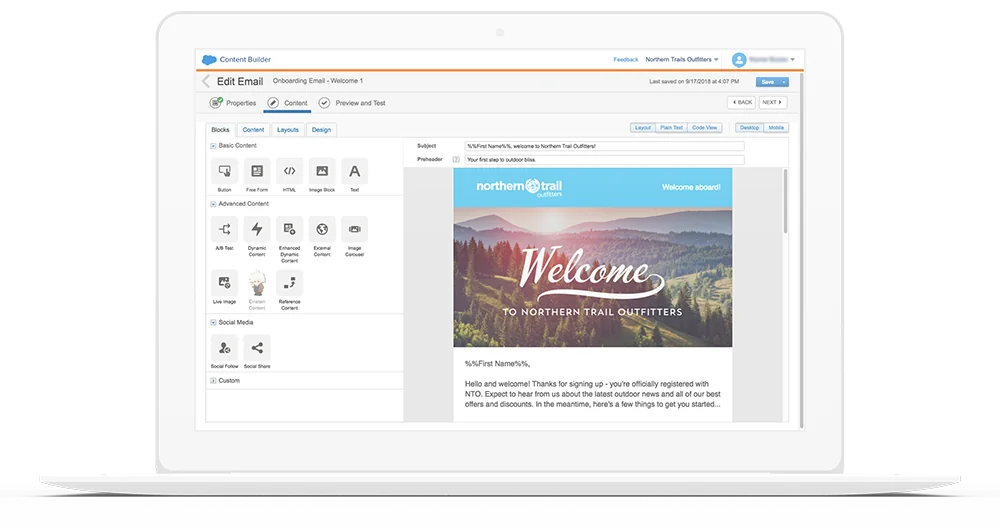Open the Preheader help icon

[456, 159]
